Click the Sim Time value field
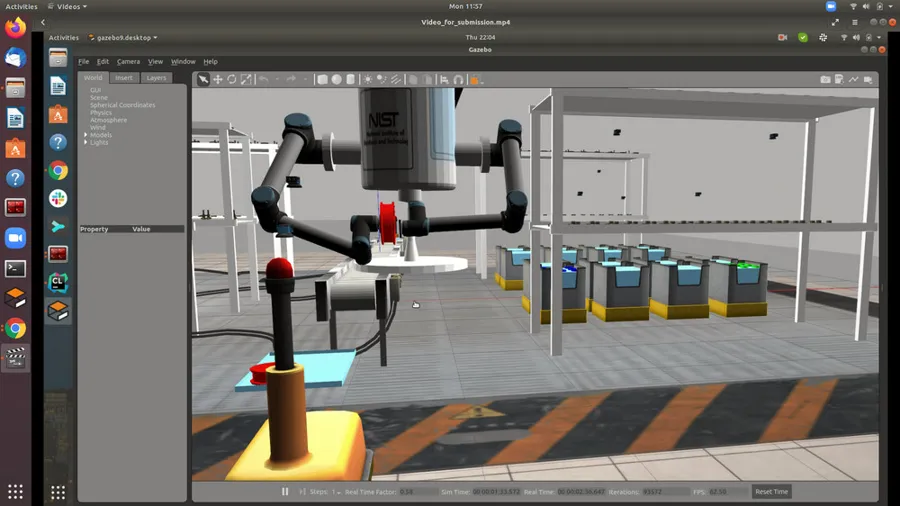900x506 pixels. [x=496, y=492]
